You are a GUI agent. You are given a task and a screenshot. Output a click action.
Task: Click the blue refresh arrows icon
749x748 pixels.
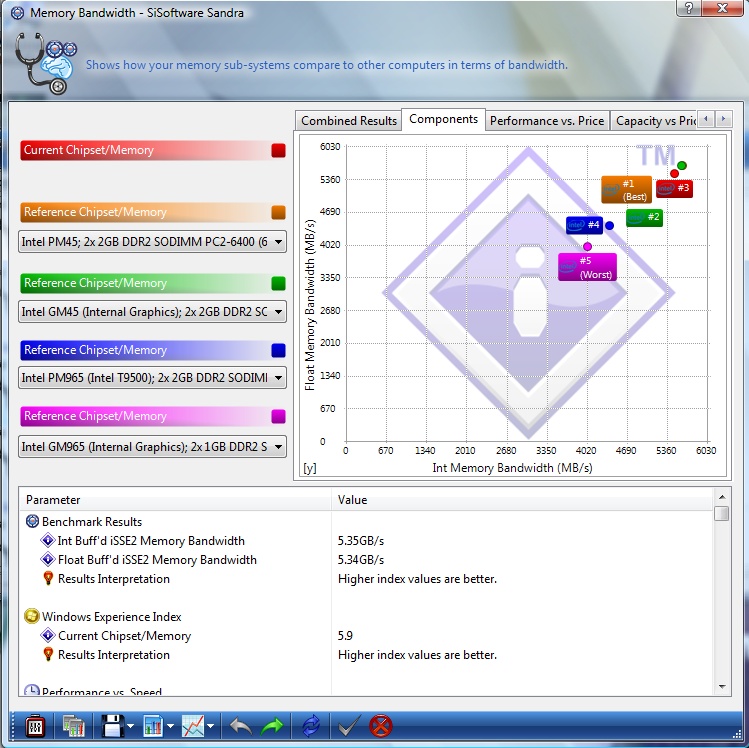coord(311,727)
